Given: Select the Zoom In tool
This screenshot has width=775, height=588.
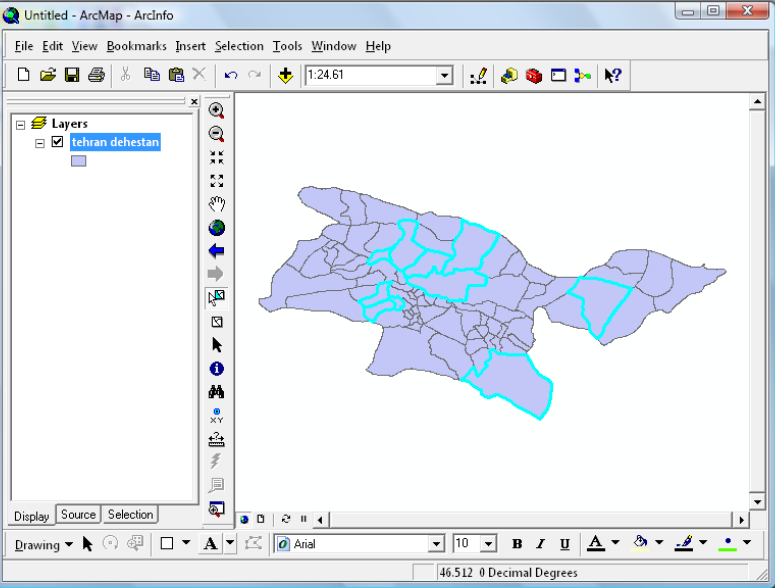Looking at the screenshot, I should point(216,110).
